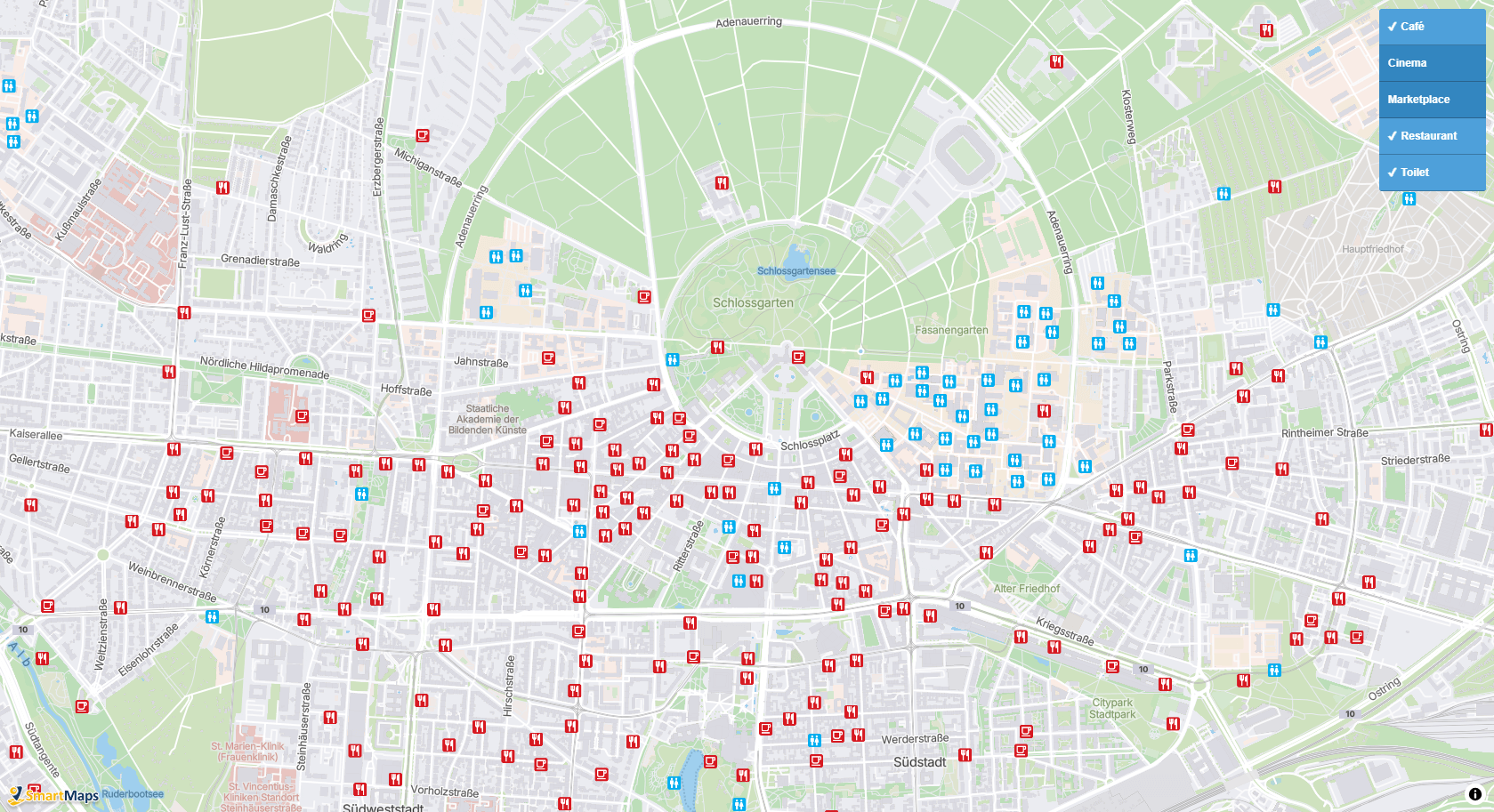The width and height of the screenshot is (1494, 812).
Task: Open café marker right of restaurant under Schlossgarten
Action: click(798, 358)
